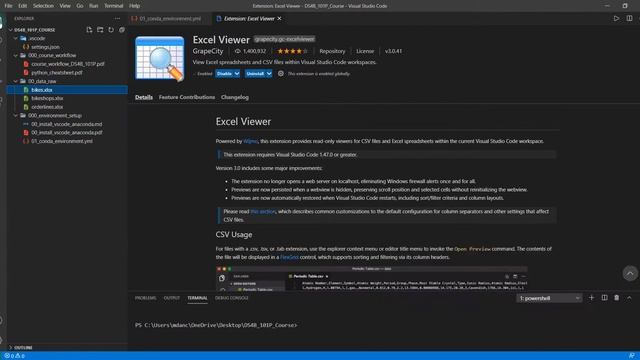Switch to the Problems panel tab

145,298
